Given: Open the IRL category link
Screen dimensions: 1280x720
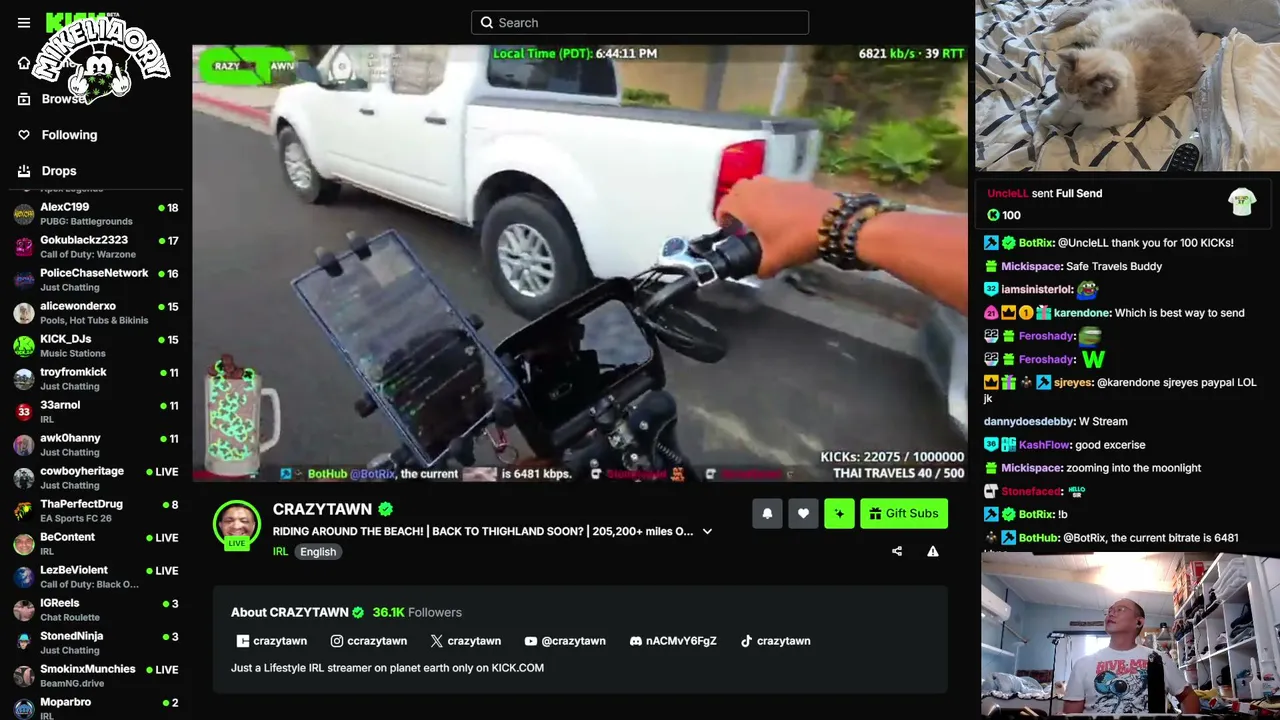Looking at the screenshot, I should [x=280, y=551].
